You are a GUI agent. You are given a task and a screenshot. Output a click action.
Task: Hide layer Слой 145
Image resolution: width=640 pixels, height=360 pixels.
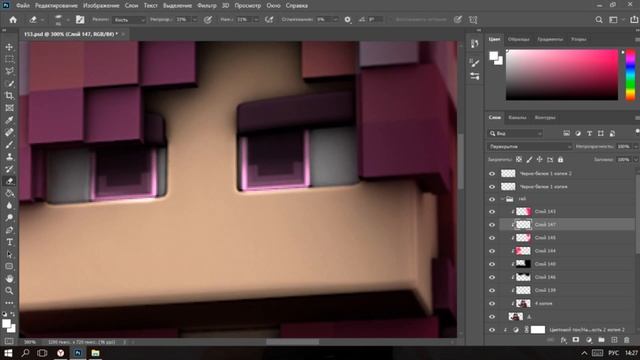coord(492,238)
